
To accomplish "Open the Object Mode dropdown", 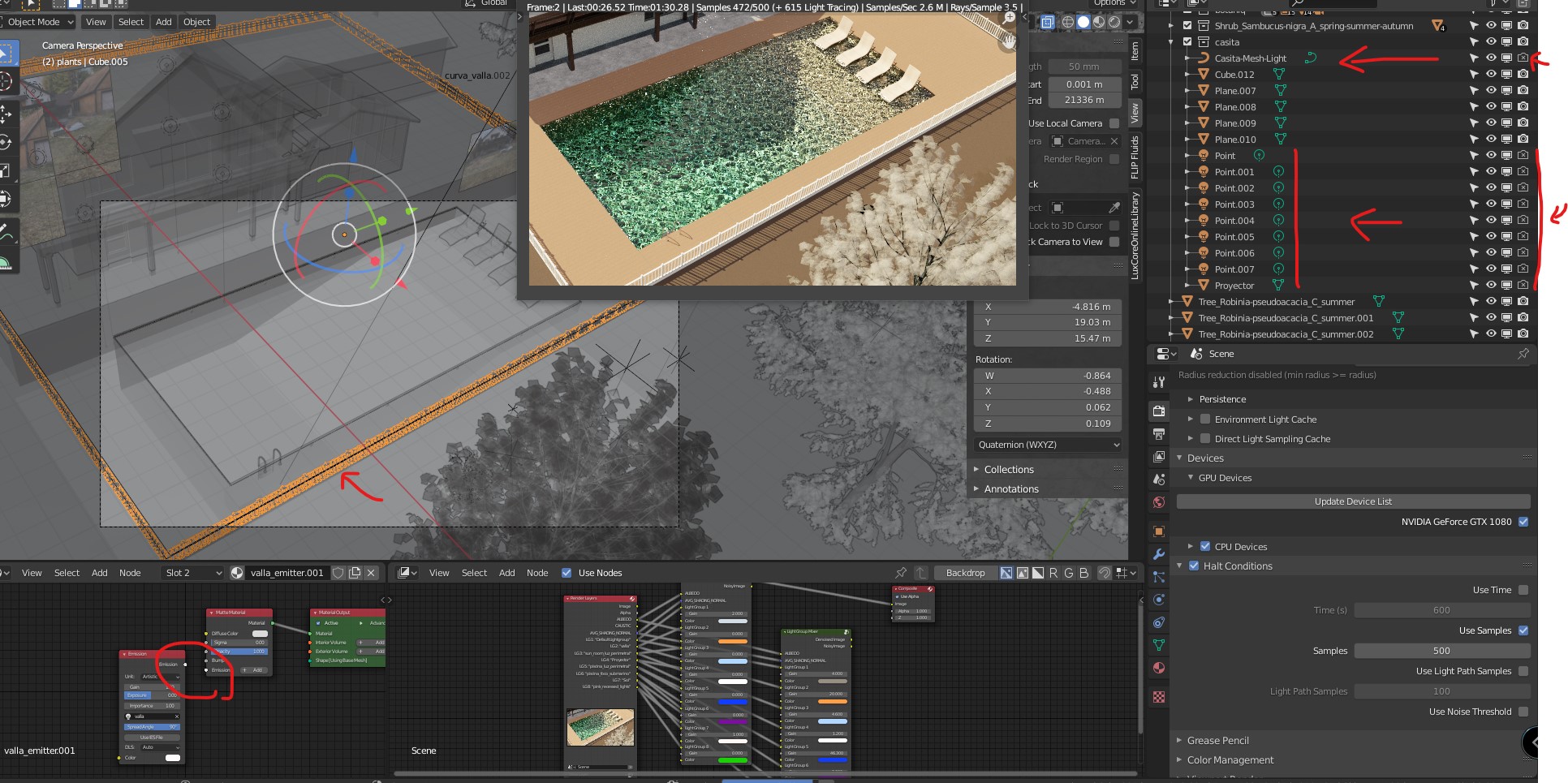I will click(x=37, y=22).
